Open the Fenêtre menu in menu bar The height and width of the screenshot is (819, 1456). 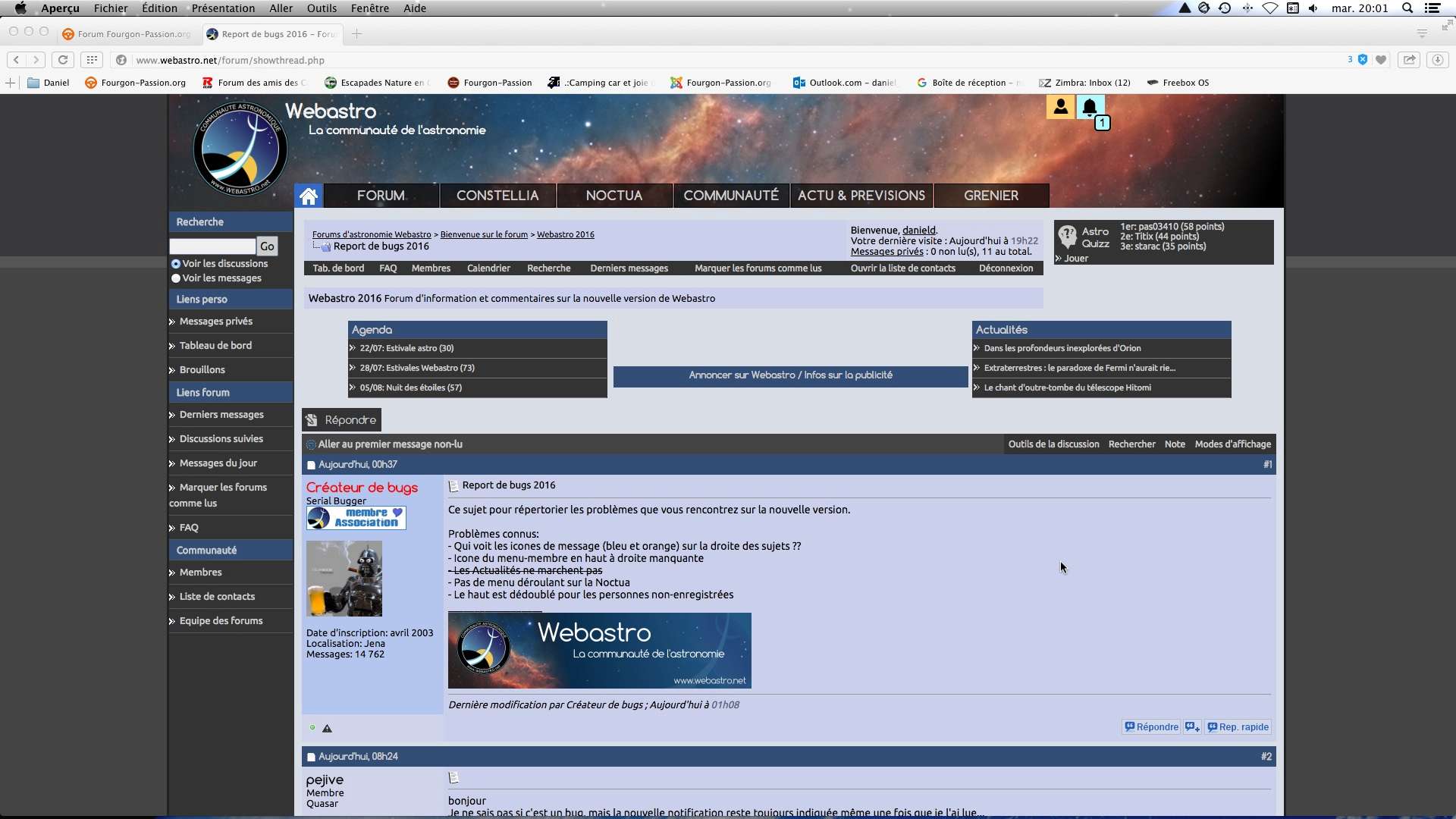coord(369,8)
